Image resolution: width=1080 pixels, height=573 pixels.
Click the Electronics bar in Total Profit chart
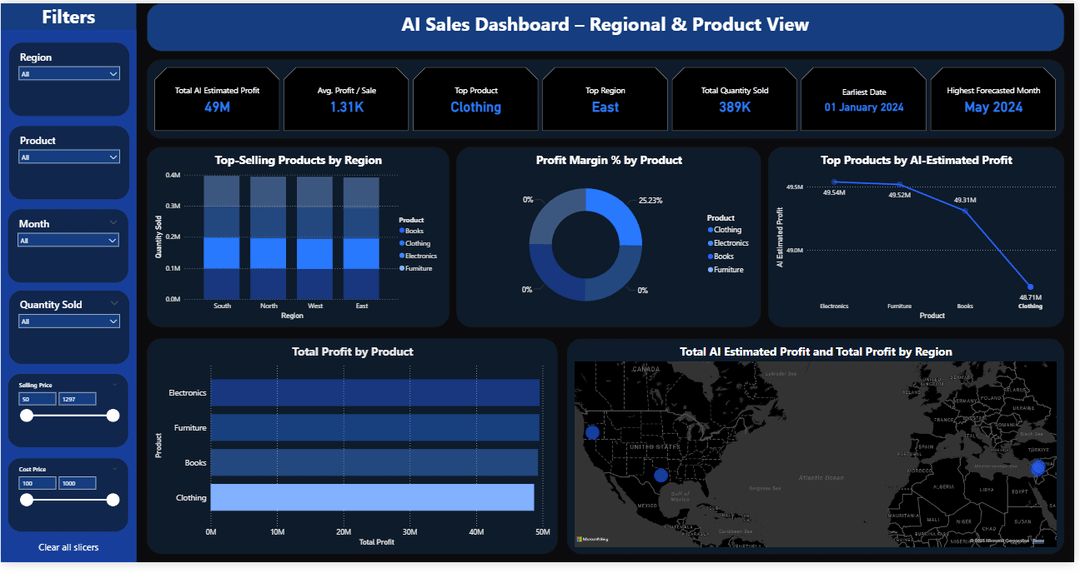375,393
